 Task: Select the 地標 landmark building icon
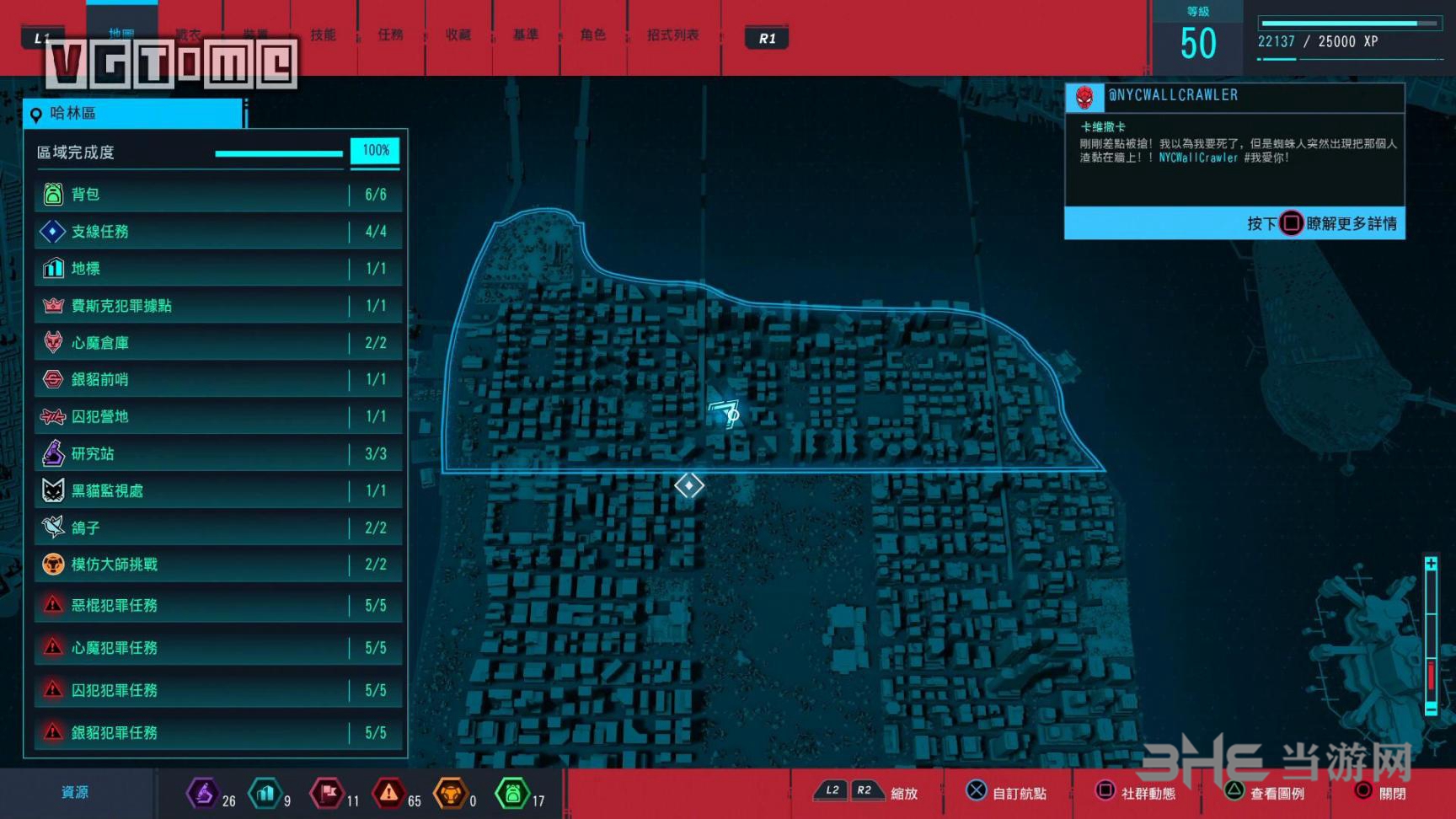tap(53, 268)
